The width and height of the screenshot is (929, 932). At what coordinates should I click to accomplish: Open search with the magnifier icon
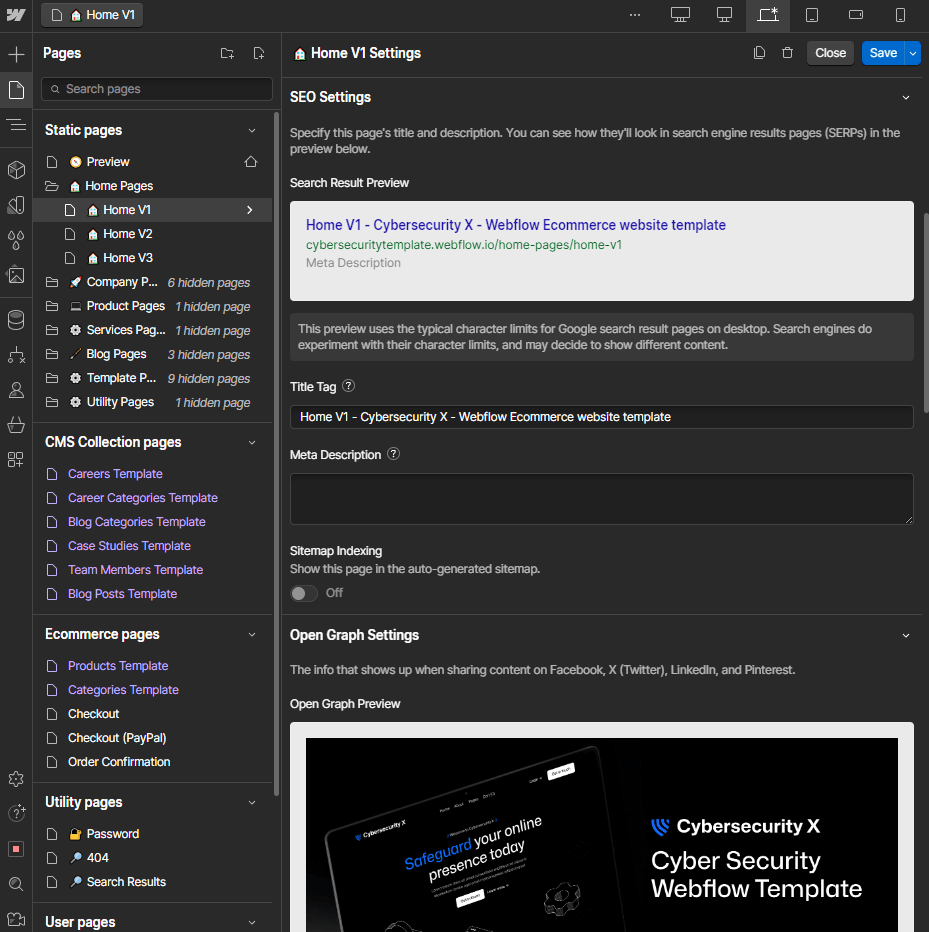[x=16, y=883]
